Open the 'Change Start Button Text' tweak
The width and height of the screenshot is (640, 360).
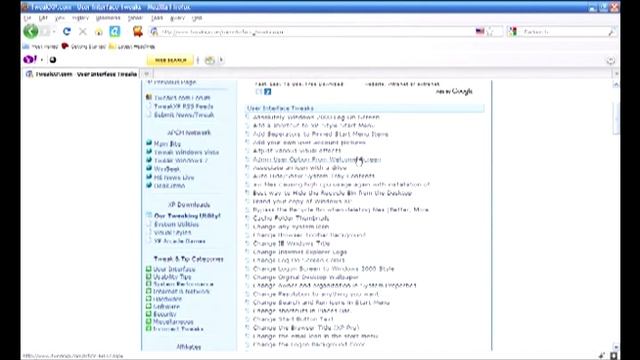[293, 319]
